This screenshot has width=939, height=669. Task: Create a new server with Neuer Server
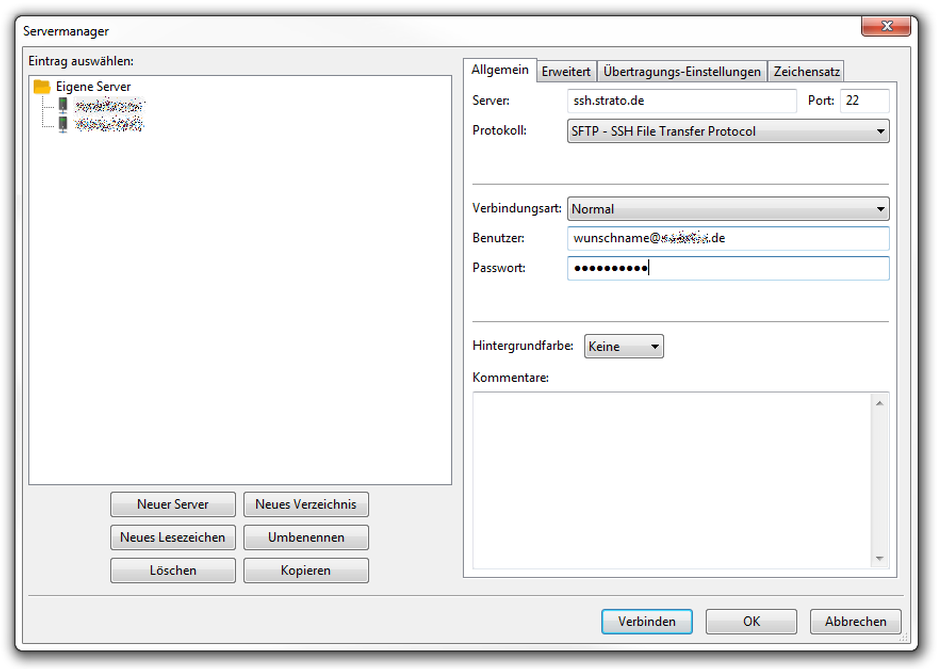[x=172, y=504]
